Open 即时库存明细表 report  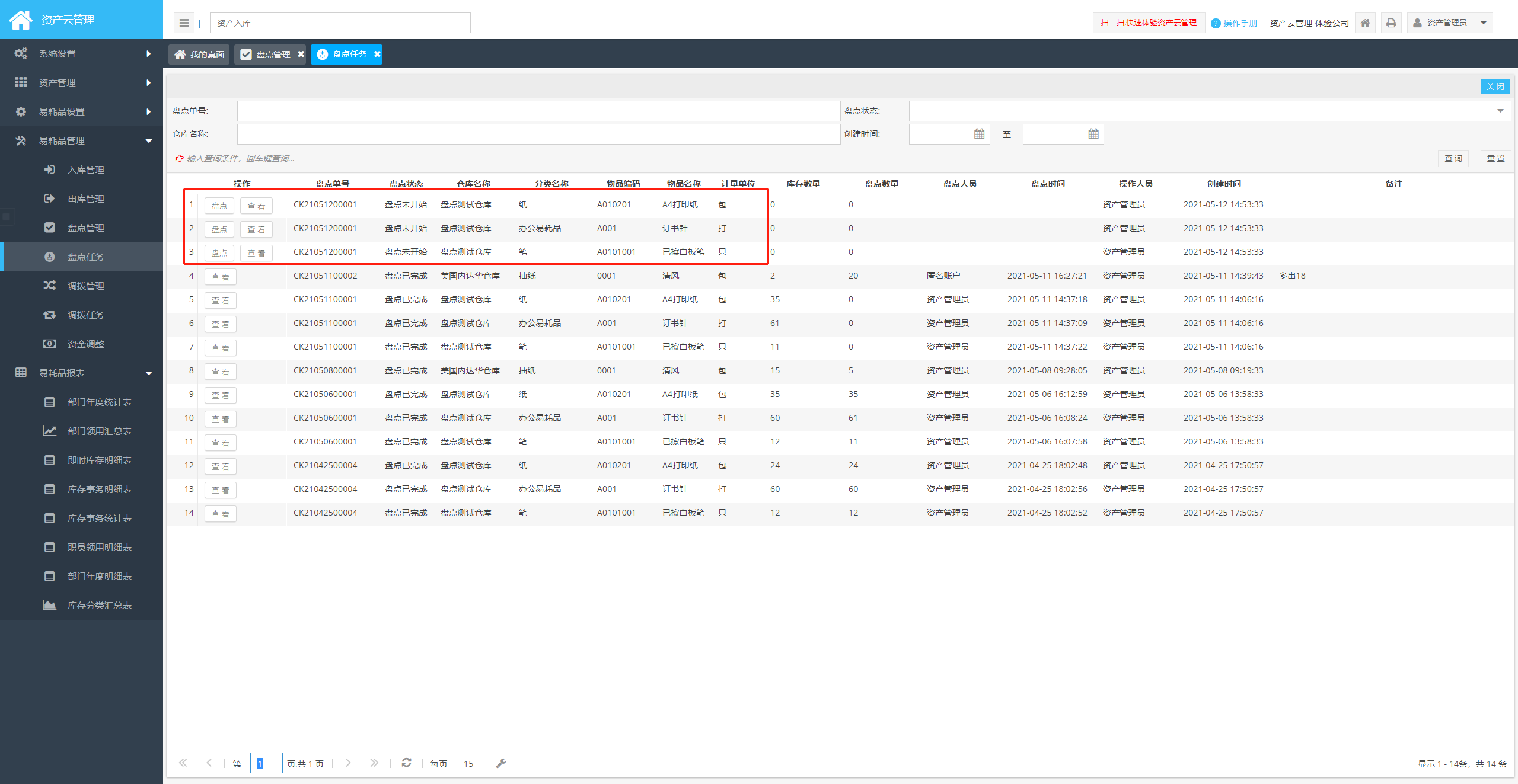tap(81, 460)
